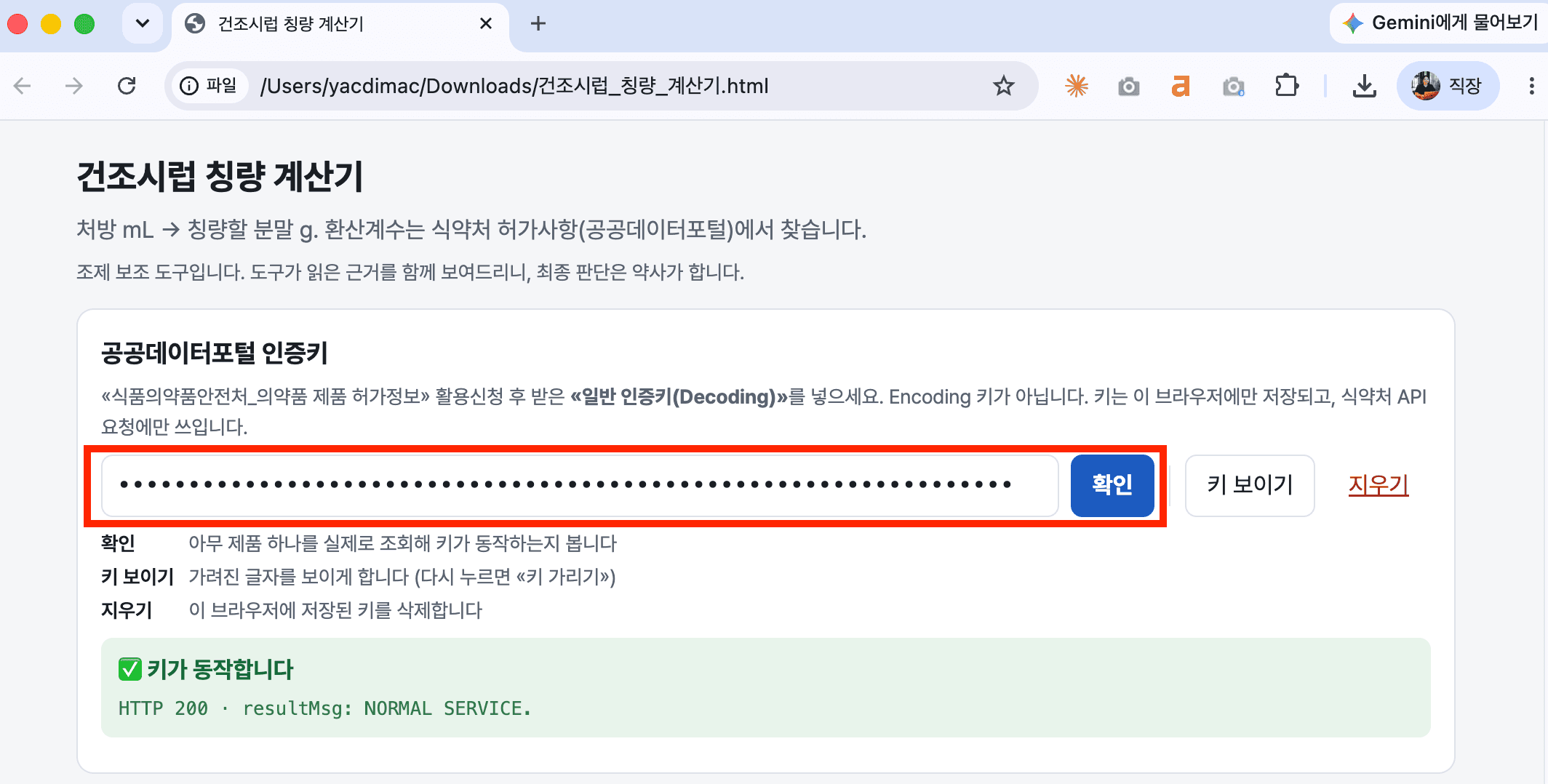Viewport: 1548px width, 784px height.
Task: Click the camera with blue badge extension
Action: point(1234,87)
